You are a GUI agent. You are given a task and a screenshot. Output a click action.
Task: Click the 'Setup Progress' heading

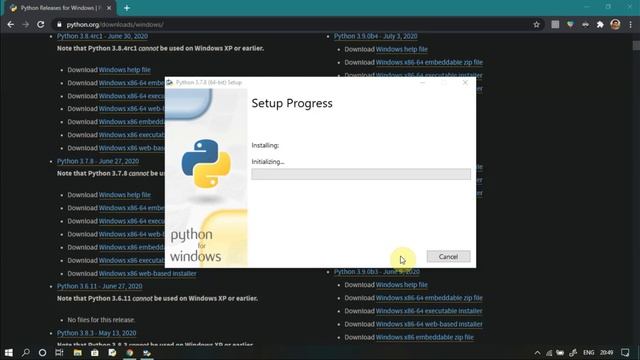click(292, 103)
